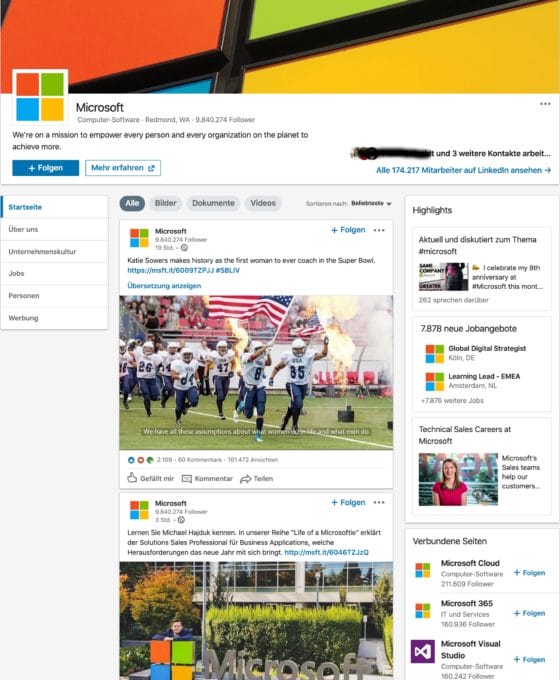This screenshot has height=680, width=560.
Task: Click the Microsoft name on first post
Action: (170, 231)
